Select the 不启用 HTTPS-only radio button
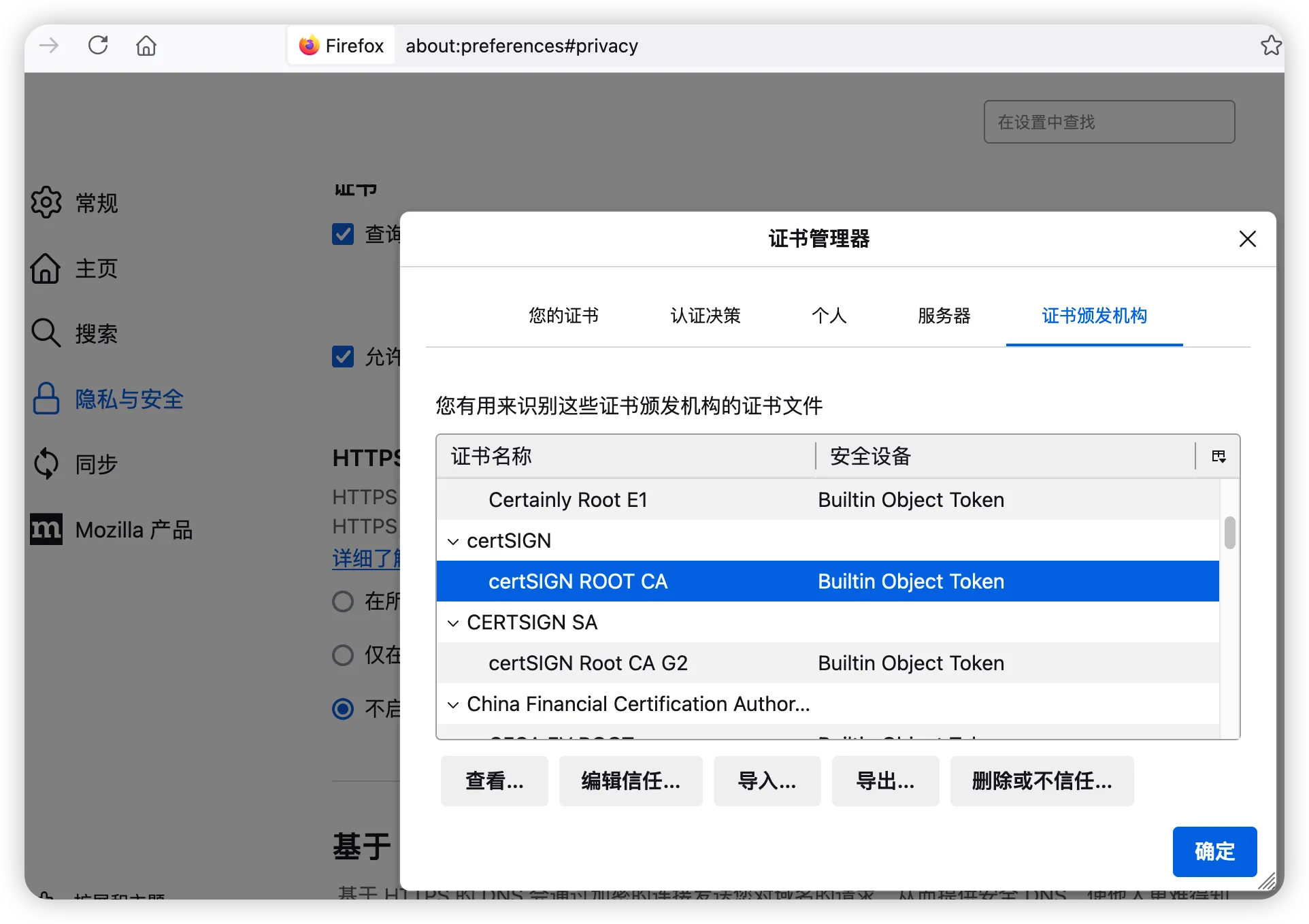 (343, 708)
